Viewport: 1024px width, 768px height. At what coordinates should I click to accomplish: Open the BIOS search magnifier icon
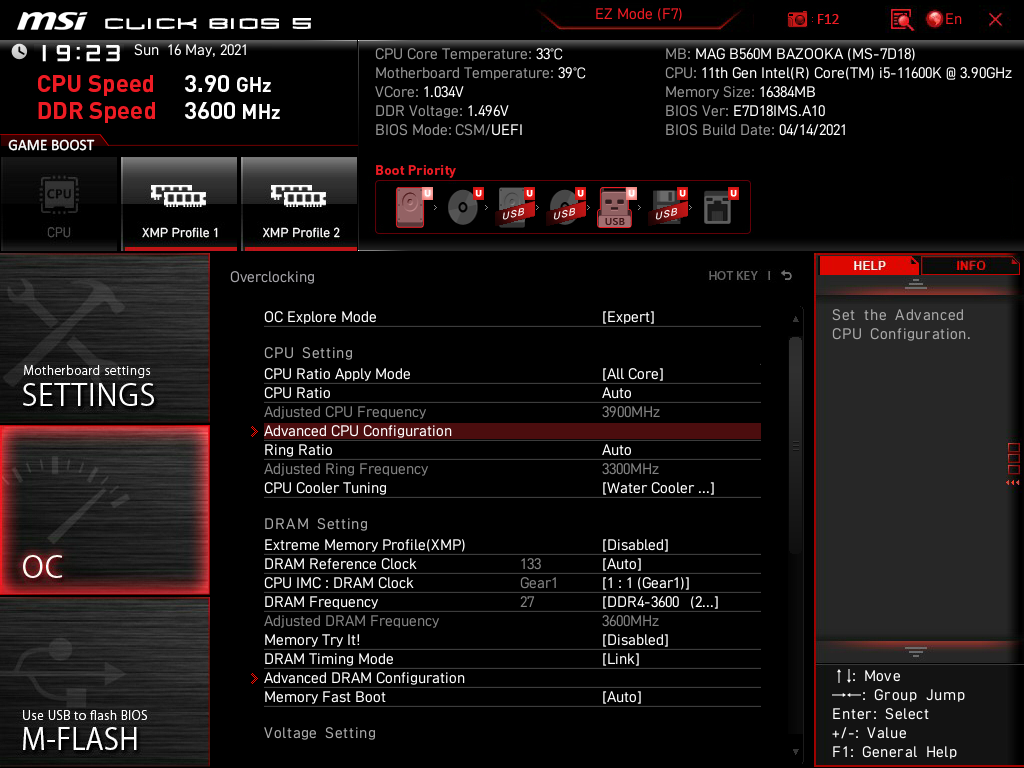click(x=902, y=19)
